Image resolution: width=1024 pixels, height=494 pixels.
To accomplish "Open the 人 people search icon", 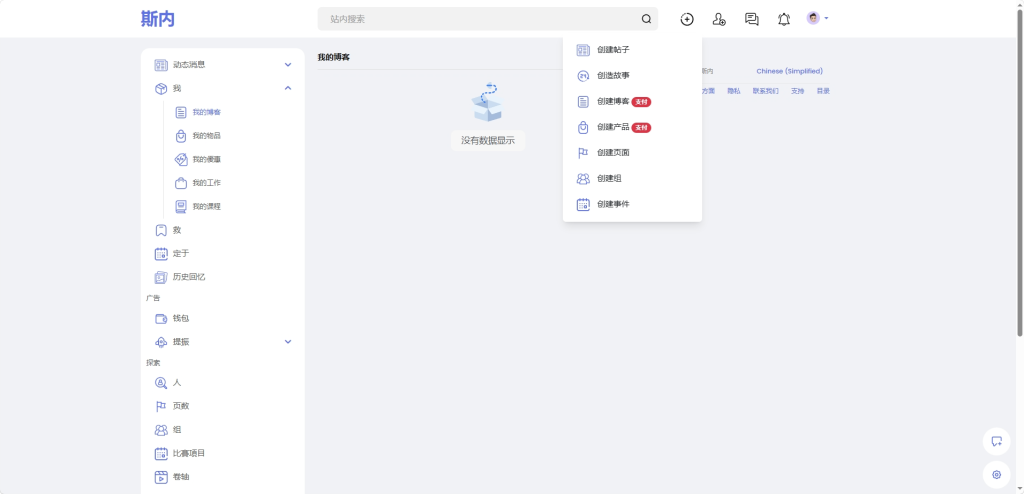I will point(161,383).
